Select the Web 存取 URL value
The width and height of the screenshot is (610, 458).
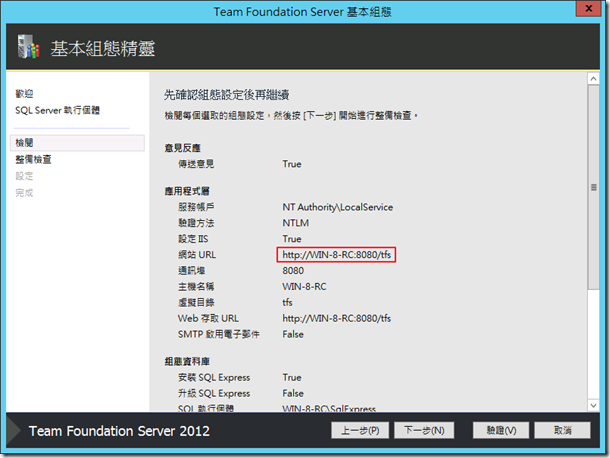pyautogui.click(x=337, y=318)
